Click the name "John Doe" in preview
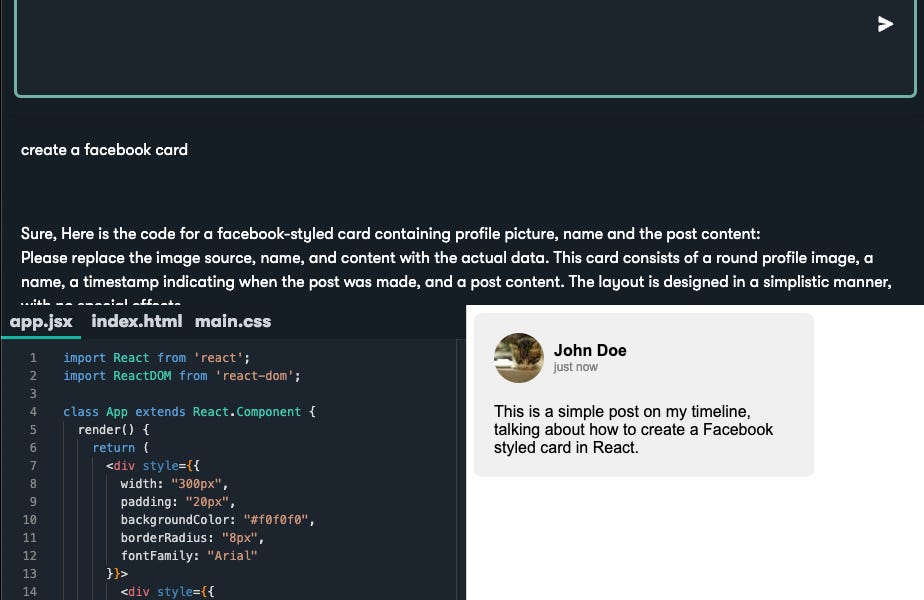The image size is (924, 600). [590, 350]
